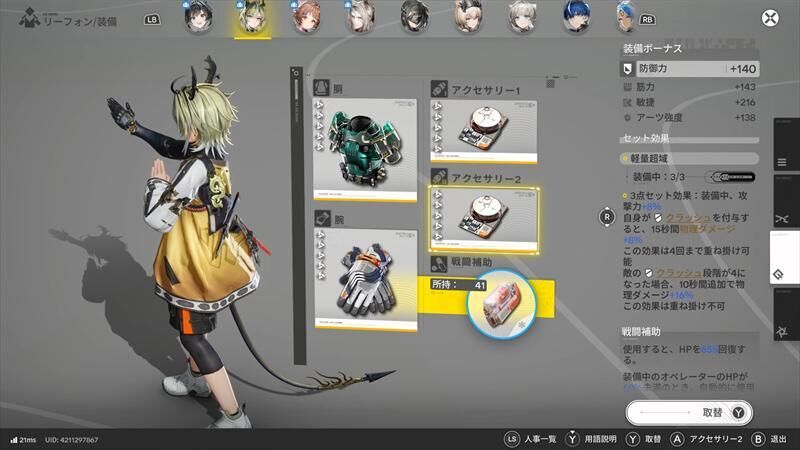The height and width of the screenshot is (450, 800).
Task: Open the アクセサリー1 accessory slot
Action: (484, 132)
